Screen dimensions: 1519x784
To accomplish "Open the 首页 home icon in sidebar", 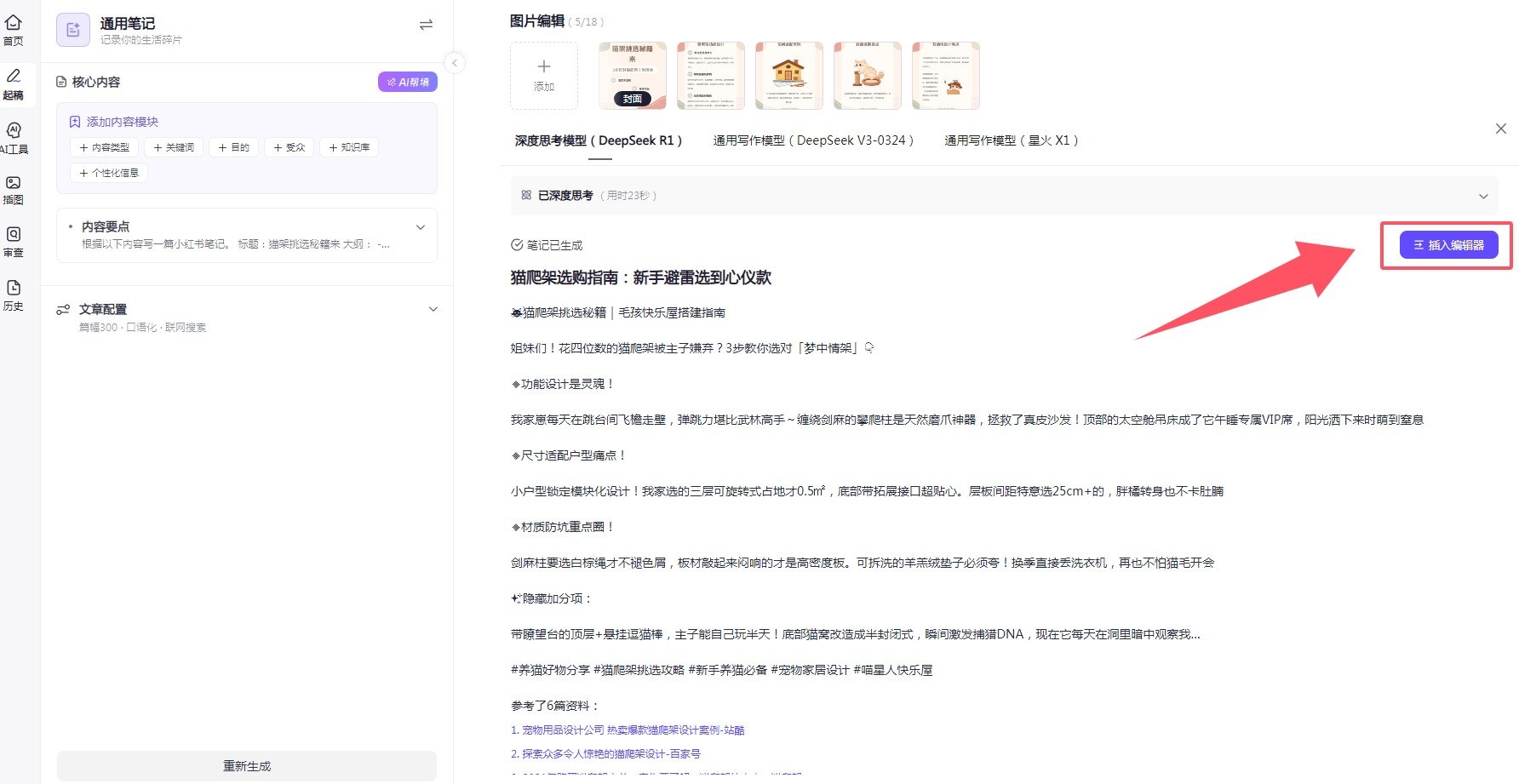I will (x=14, y=30).
